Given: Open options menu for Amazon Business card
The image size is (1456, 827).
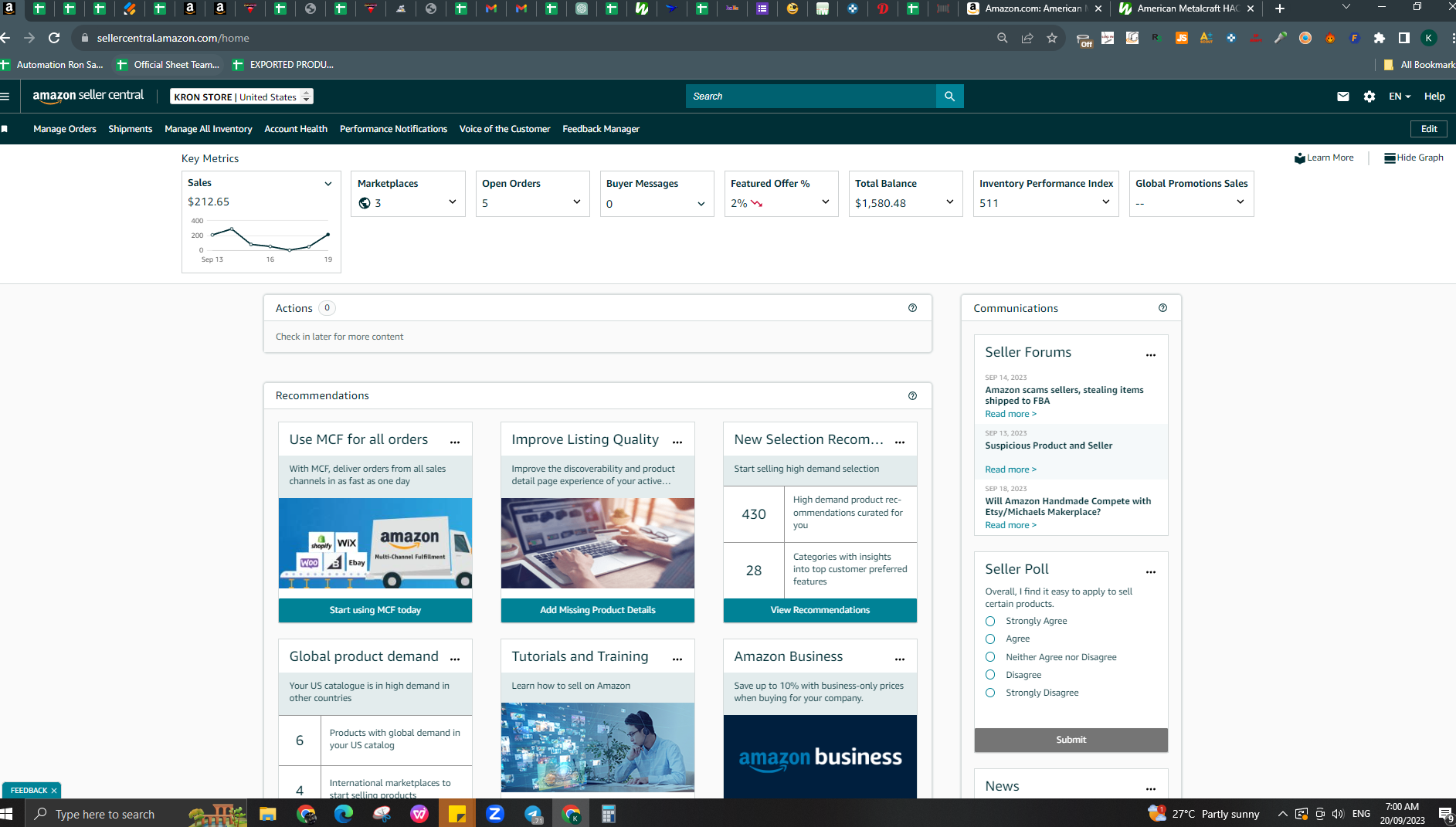Looking at the screenshot, I should [900, 659].
